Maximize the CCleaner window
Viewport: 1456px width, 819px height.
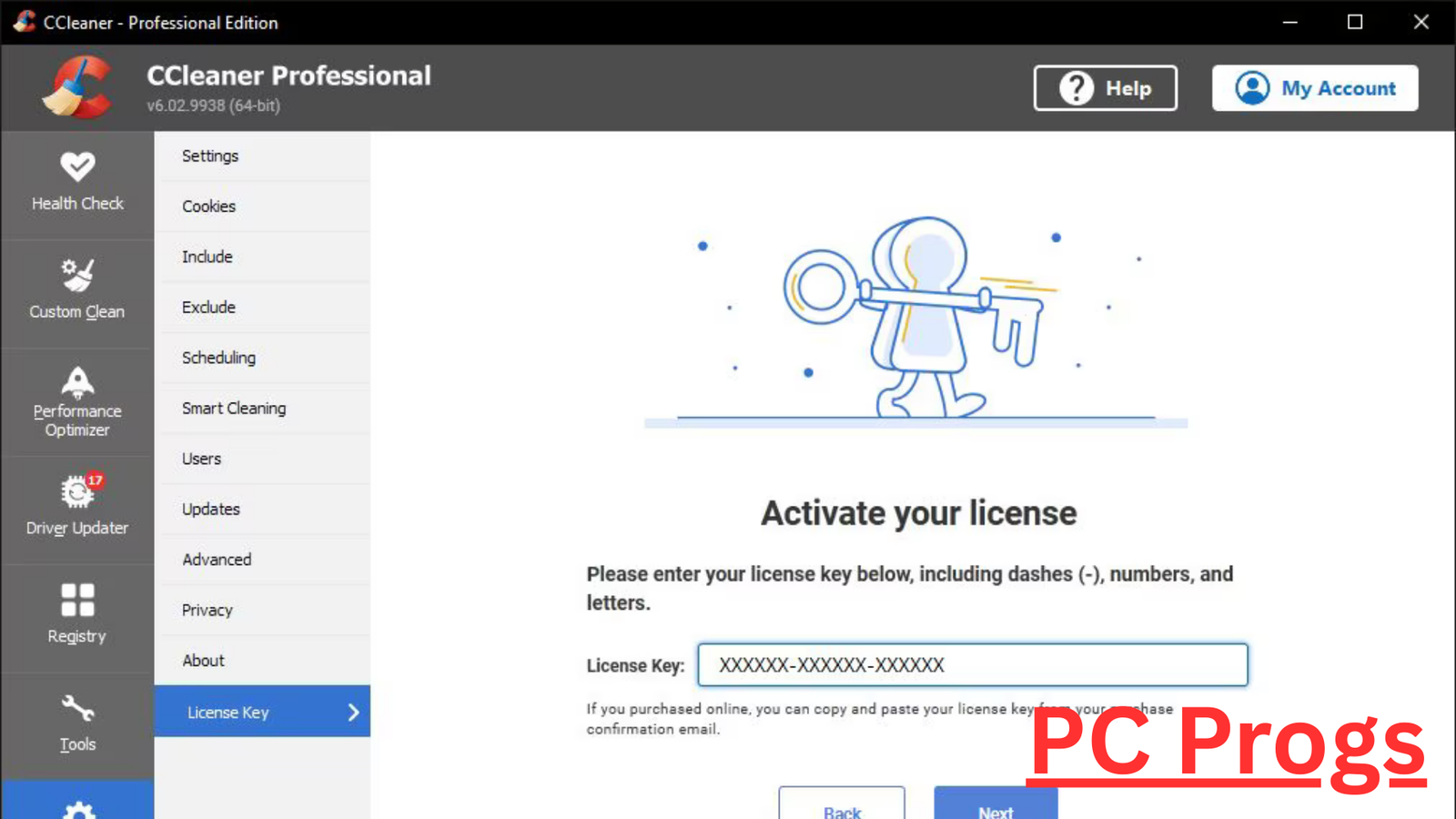(x=1355, y=22)
